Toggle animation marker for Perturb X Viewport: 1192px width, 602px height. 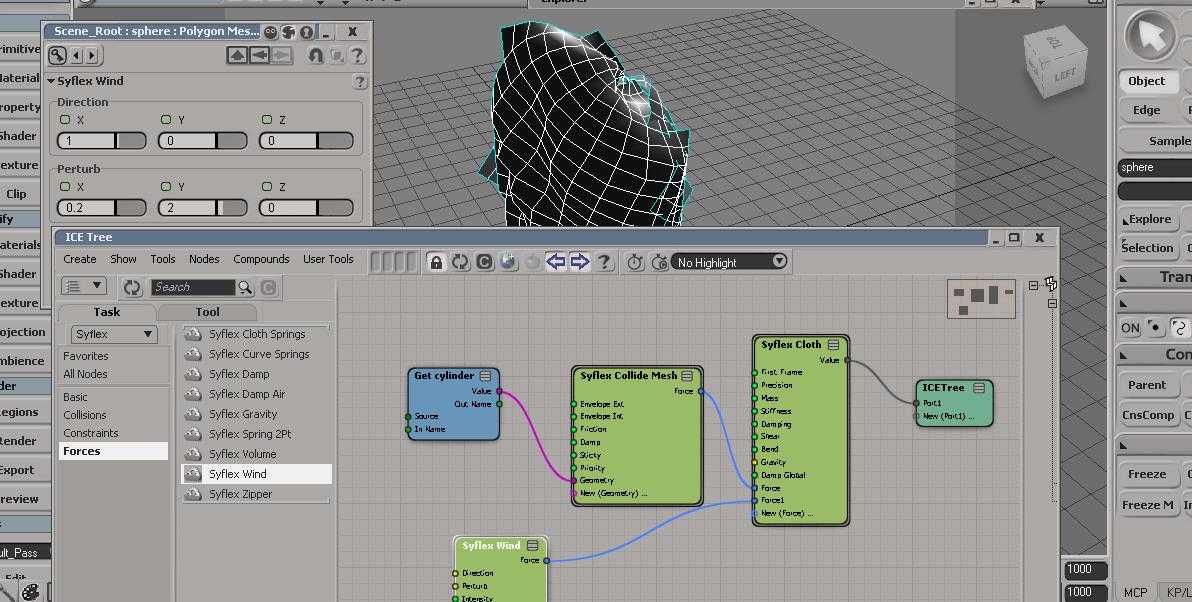[65, 187]
